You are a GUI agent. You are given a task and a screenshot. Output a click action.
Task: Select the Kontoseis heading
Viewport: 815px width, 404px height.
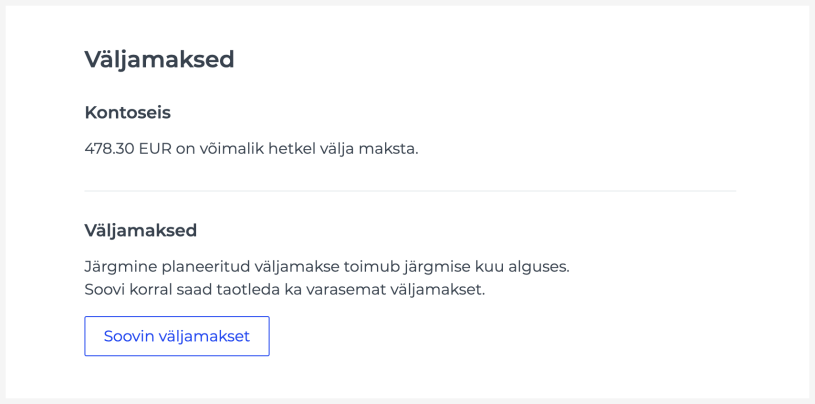(x=127, y=112)
